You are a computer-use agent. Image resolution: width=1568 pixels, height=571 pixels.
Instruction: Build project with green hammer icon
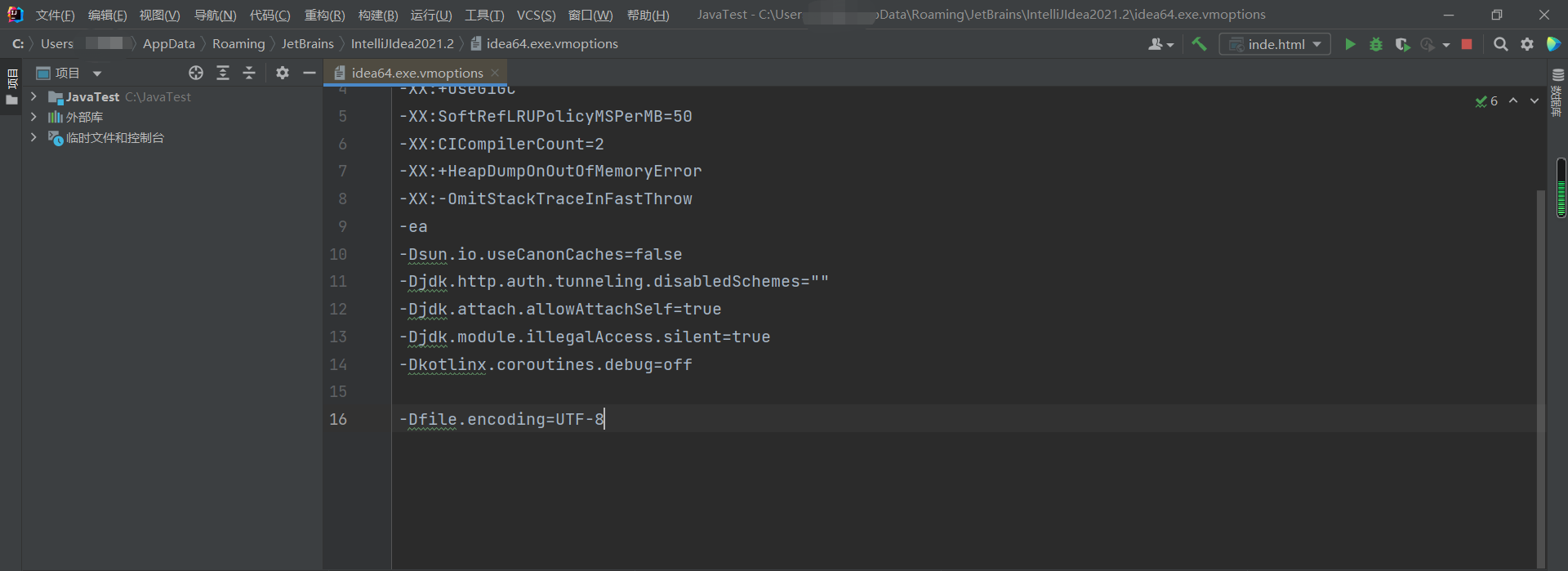pos(1199,44)
